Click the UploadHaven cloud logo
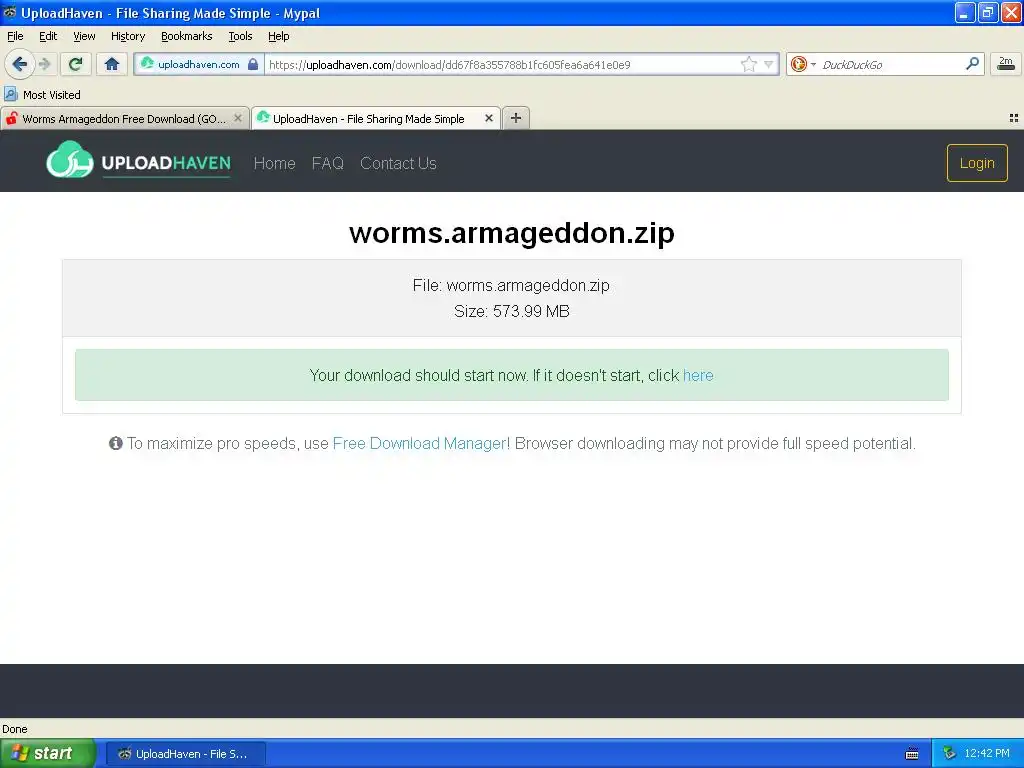The image size is (1024, 768). (69, 160)
